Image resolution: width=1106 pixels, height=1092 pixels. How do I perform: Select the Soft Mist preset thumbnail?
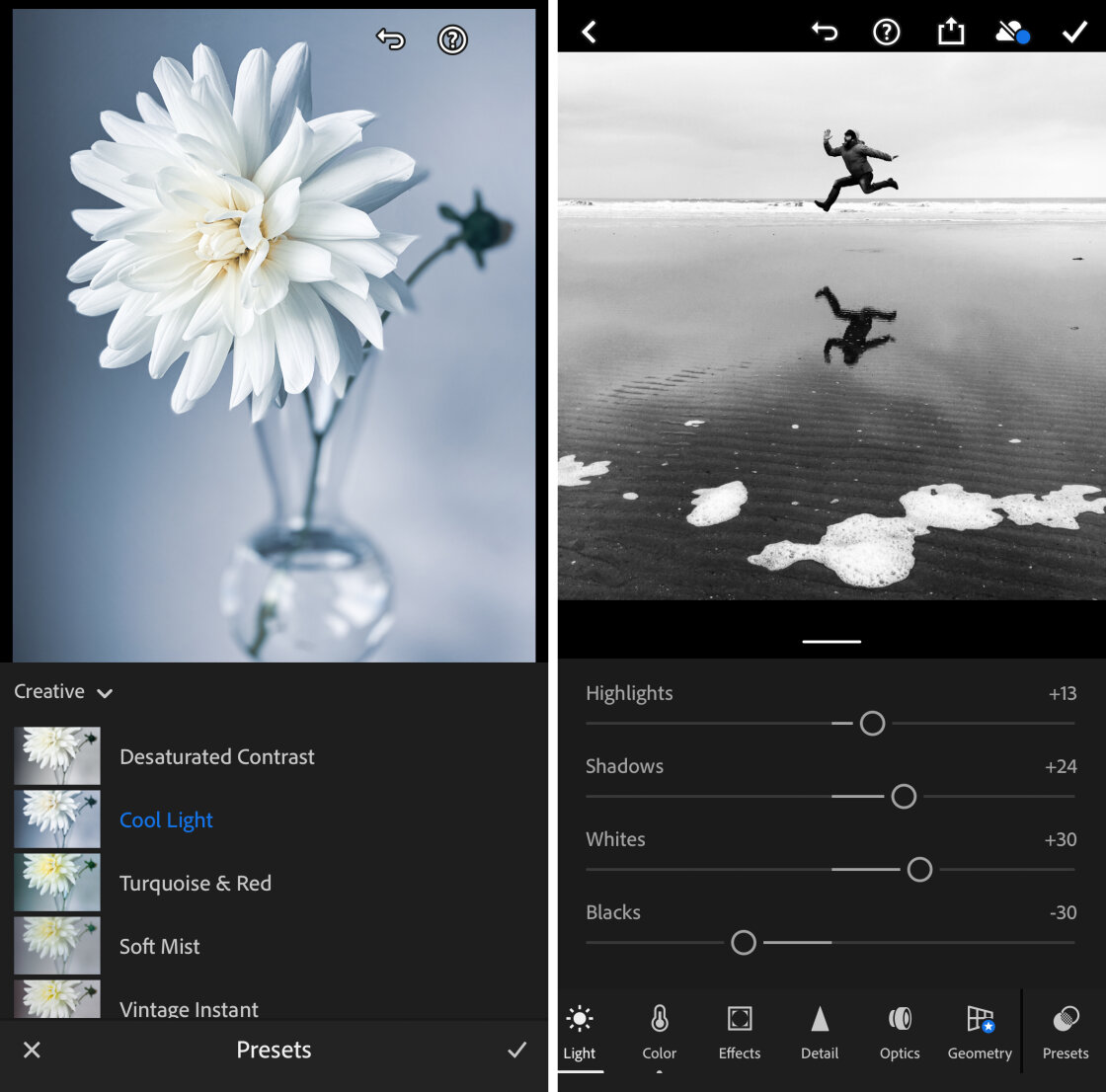57,946
